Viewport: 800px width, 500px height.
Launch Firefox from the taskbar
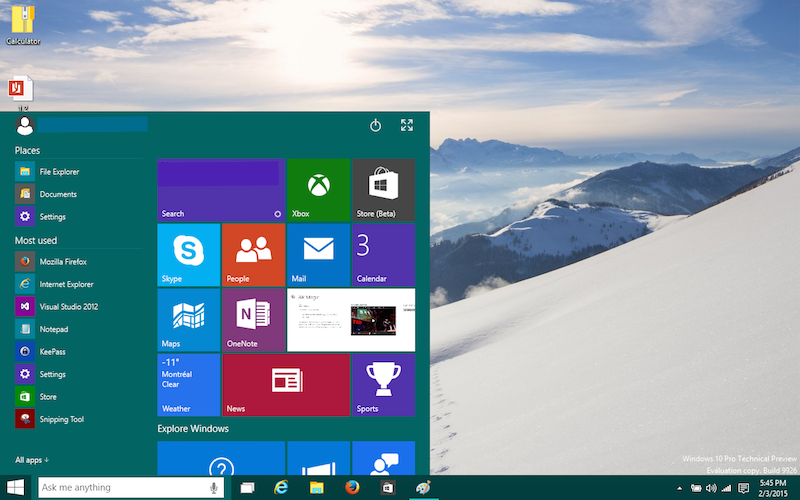pos(352,487)
